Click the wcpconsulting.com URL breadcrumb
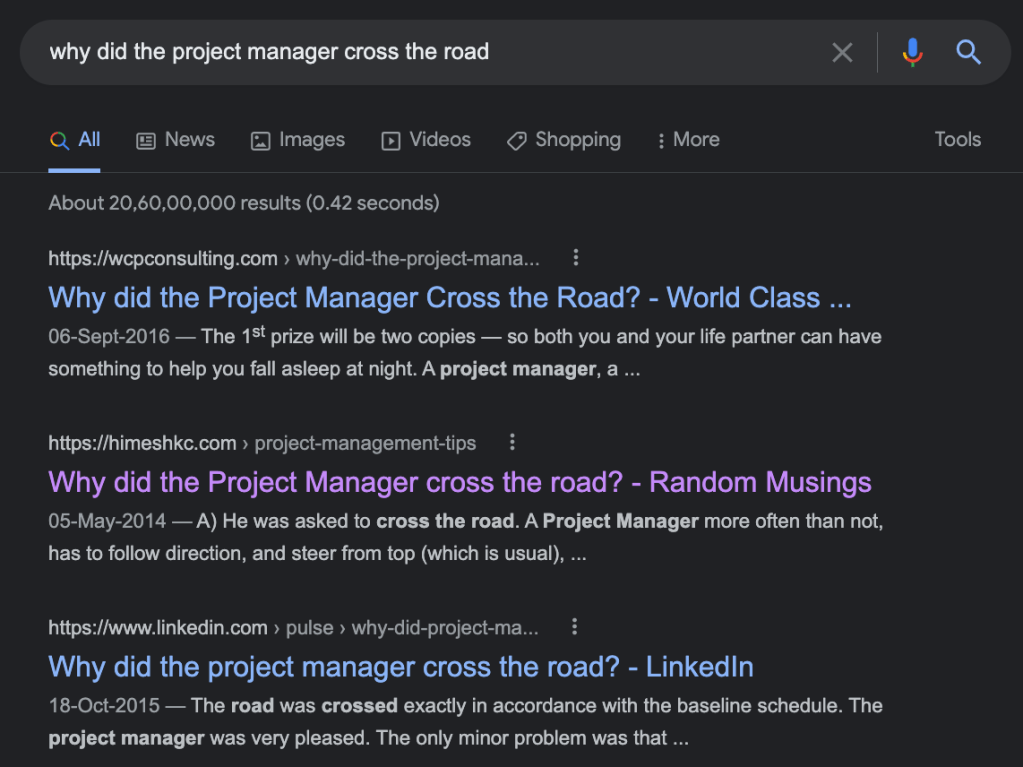Screen dimensions: 1023x767 click(163, 259)
